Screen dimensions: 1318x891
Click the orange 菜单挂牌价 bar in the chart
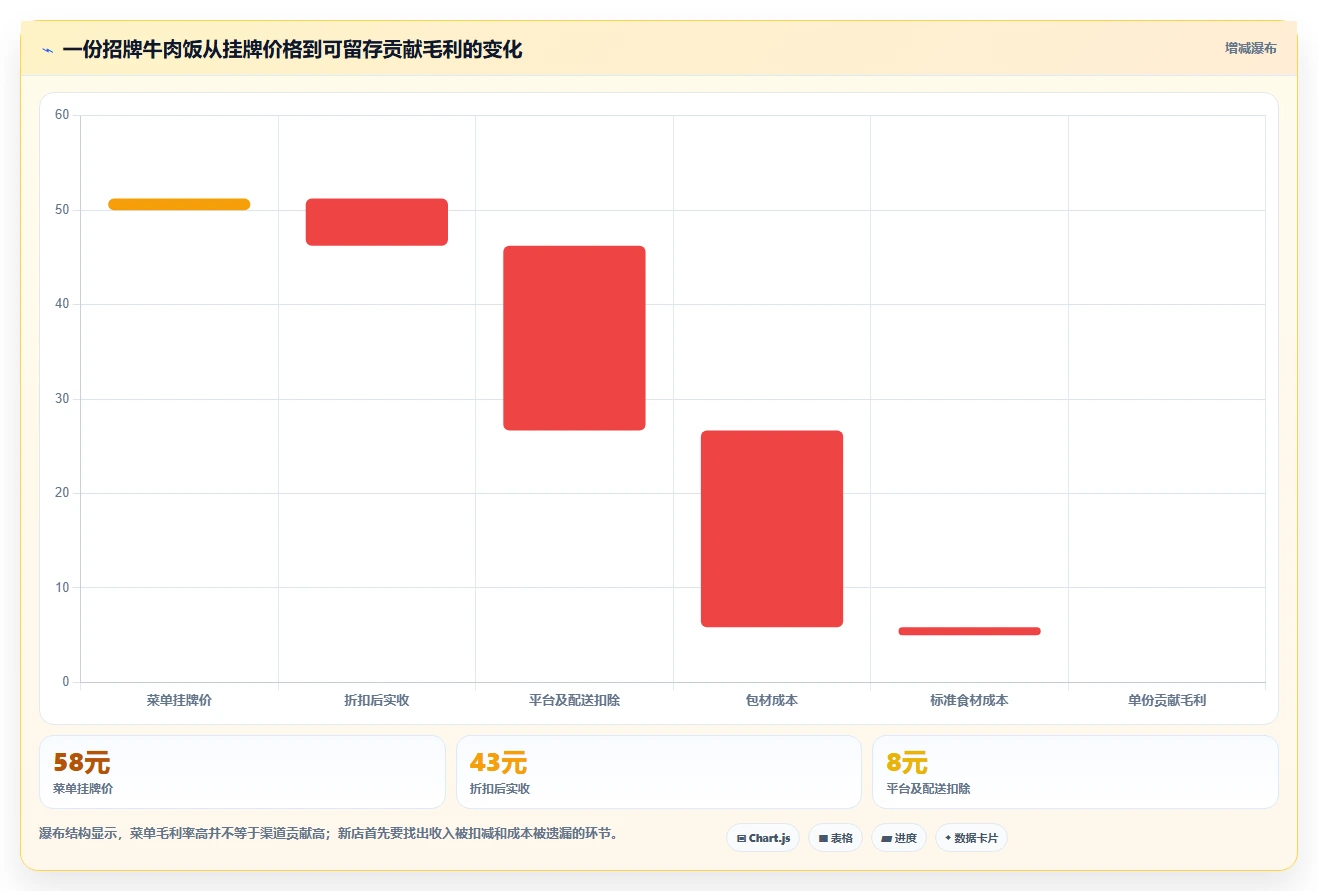pyautogui.click(x=179, y=204)
